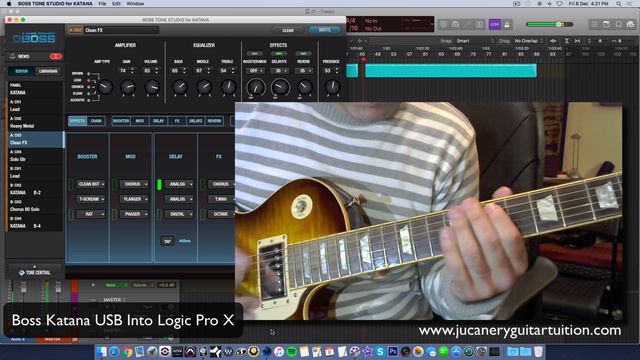640x360 pixels.
Task: Select the REVERB effect tab
Action: (214, 121)
